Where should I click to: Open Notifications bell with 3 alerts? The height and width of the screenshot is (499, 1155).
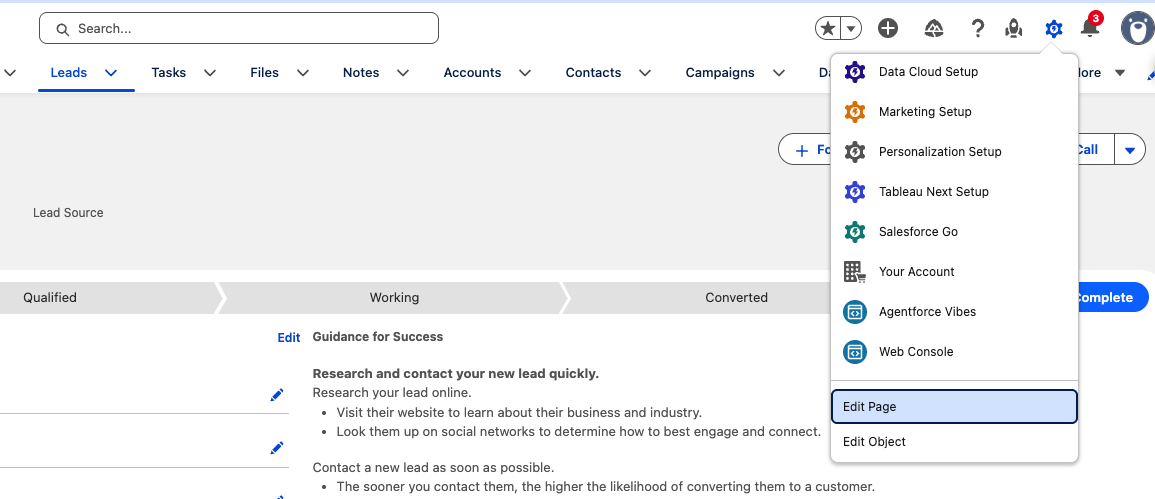1089,28
